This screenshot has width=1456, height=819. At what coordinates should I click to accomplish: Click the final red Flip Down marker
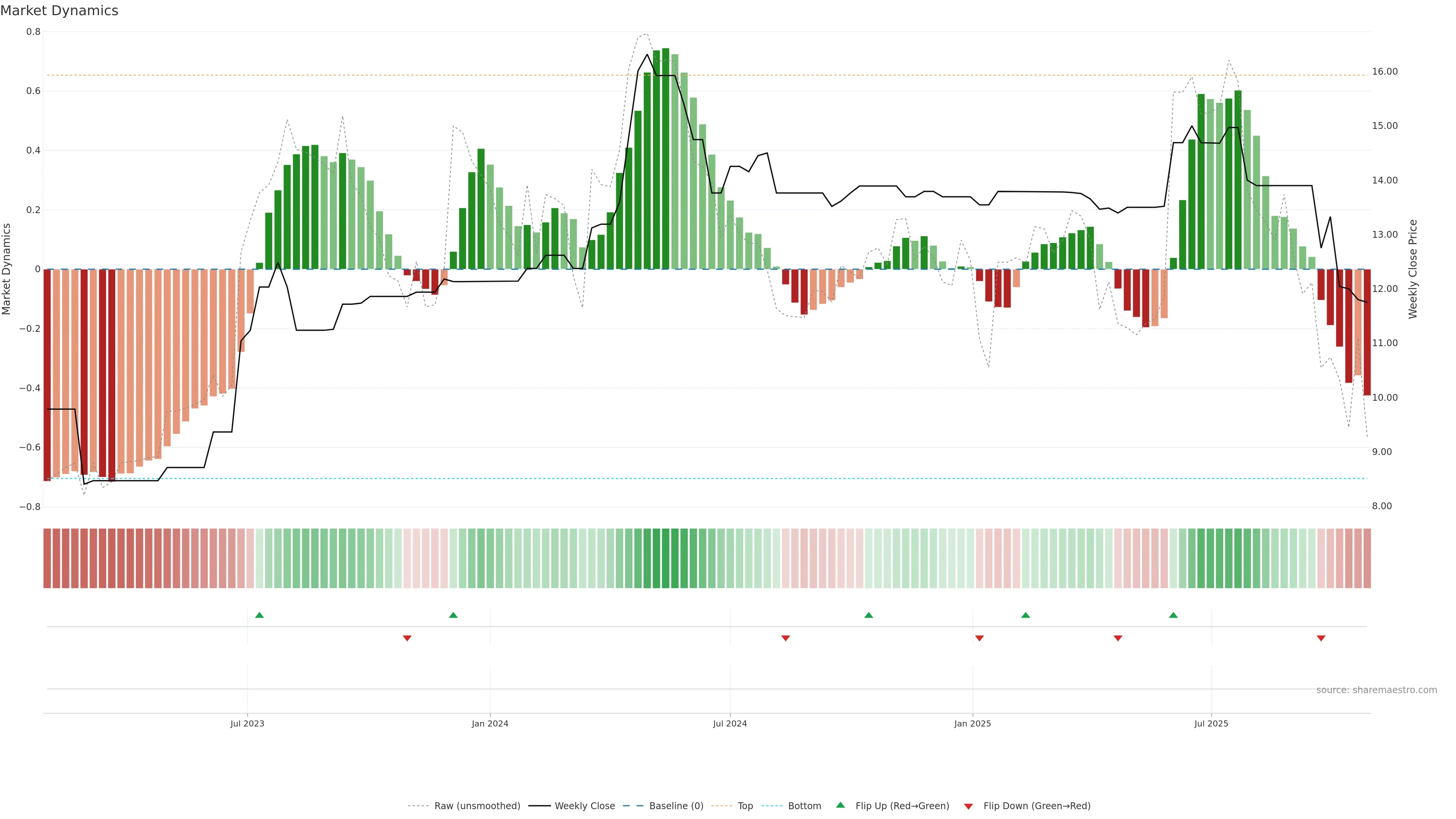point(1321,638)
